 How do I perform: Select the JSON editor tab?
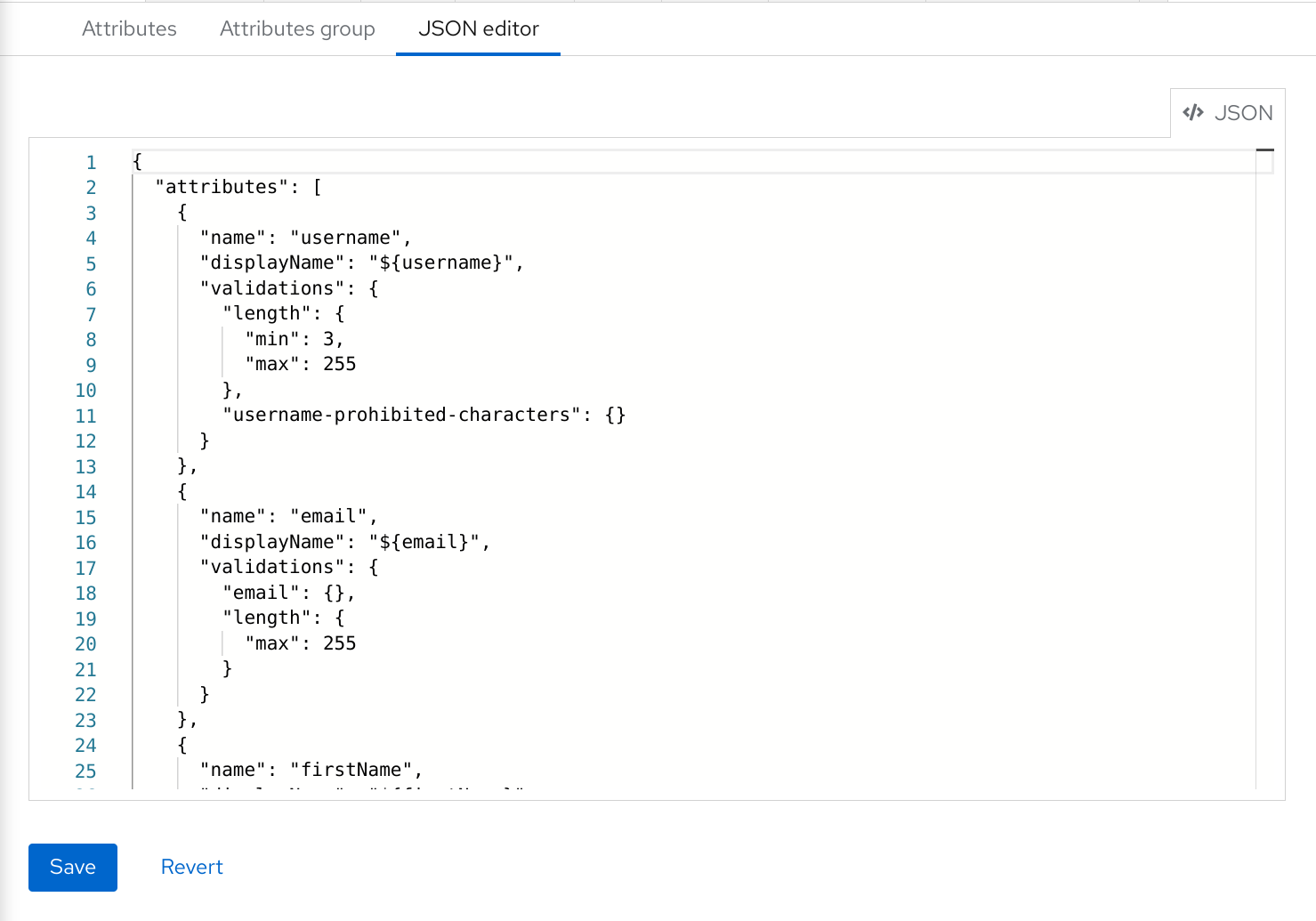[x=478, y=28]
